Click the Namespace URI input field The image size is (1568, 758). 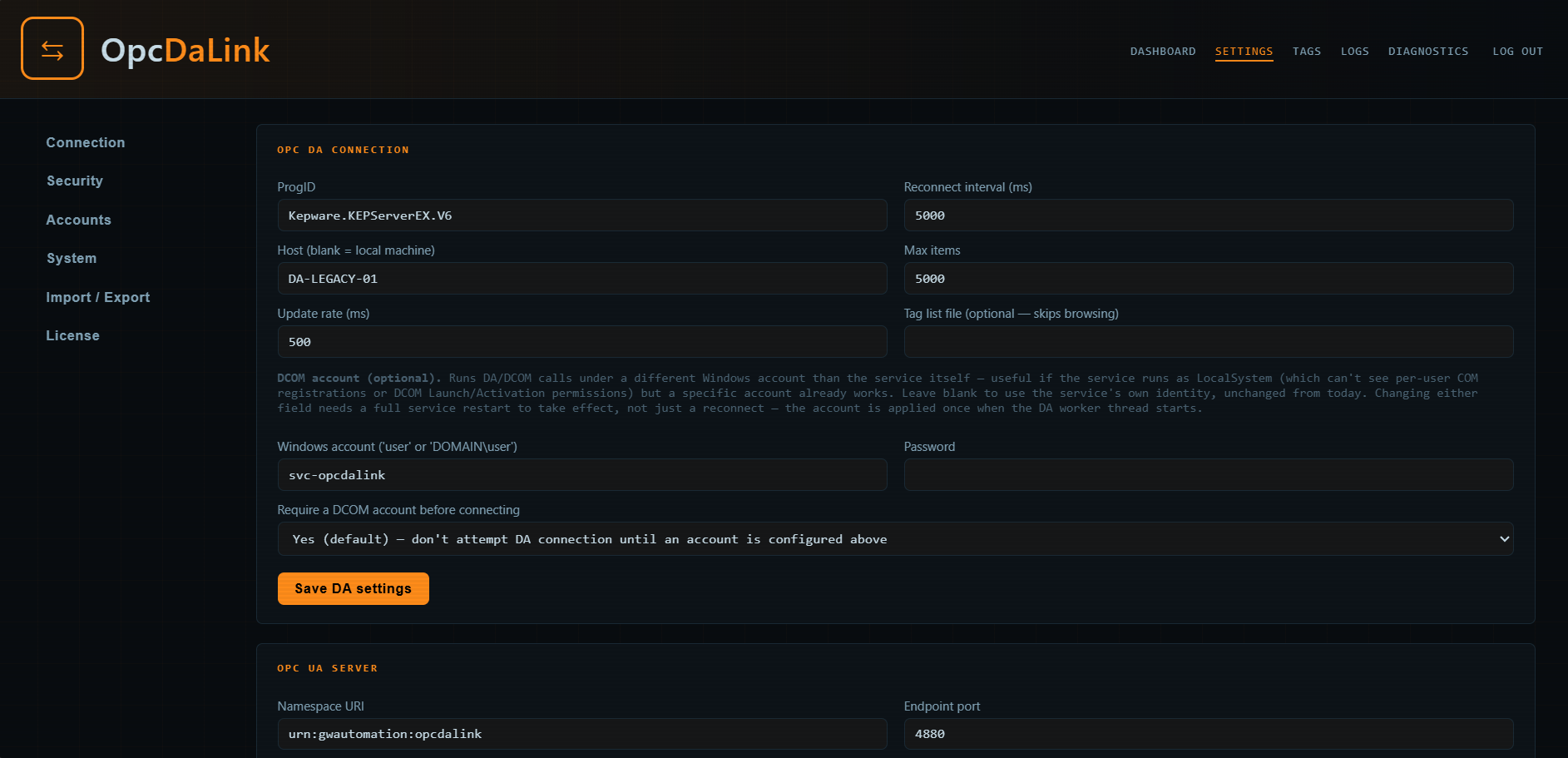click(x=582, y=734)
